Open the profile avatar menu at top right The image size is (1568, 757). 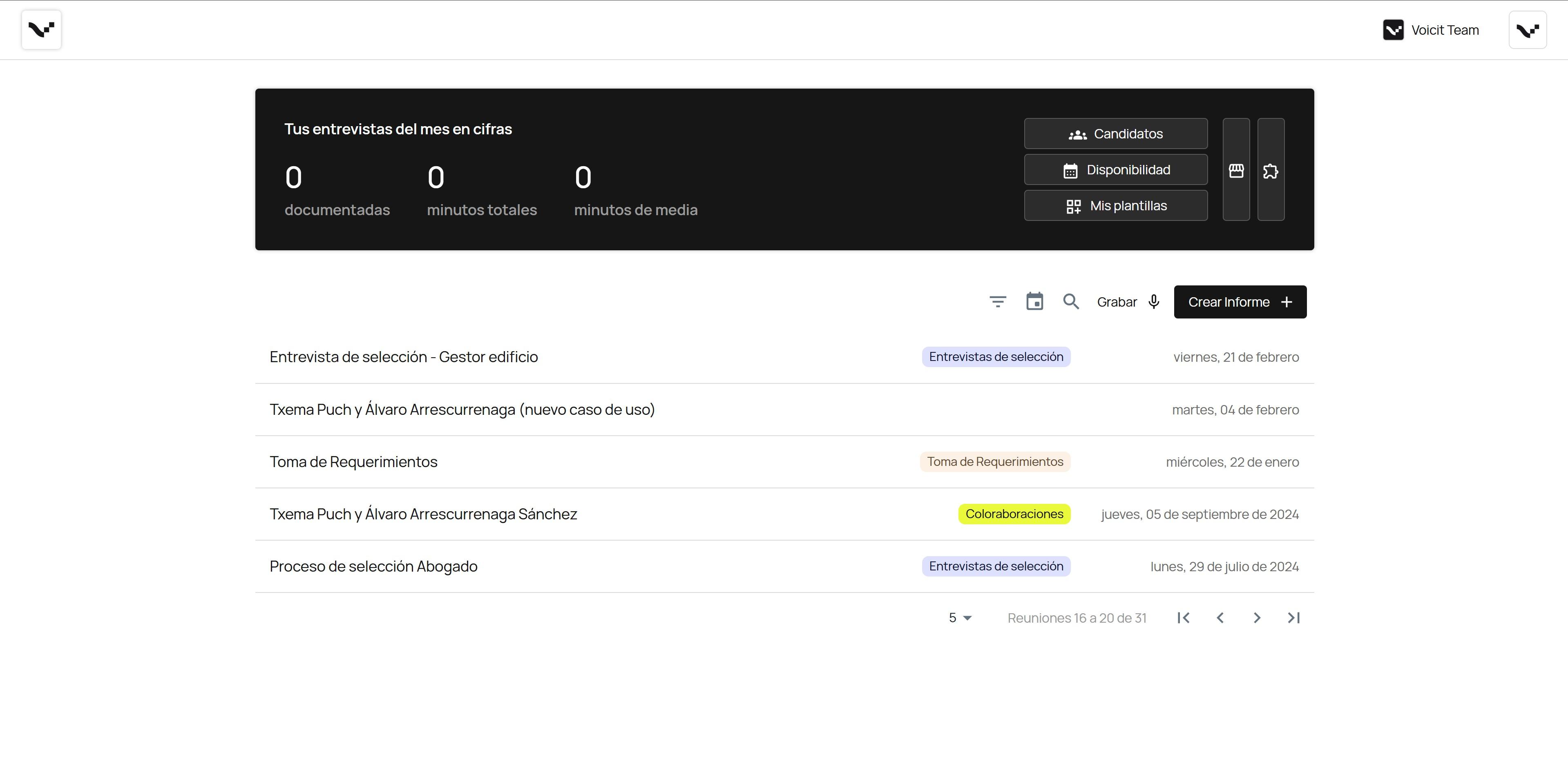(1527, 30)
